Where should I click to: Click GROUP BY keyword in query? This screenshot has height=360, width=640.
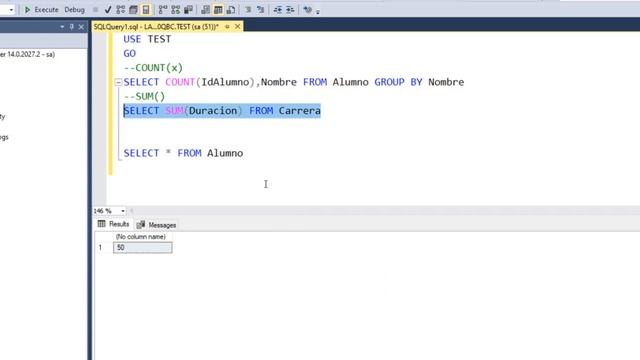click(x=398, y=82)
